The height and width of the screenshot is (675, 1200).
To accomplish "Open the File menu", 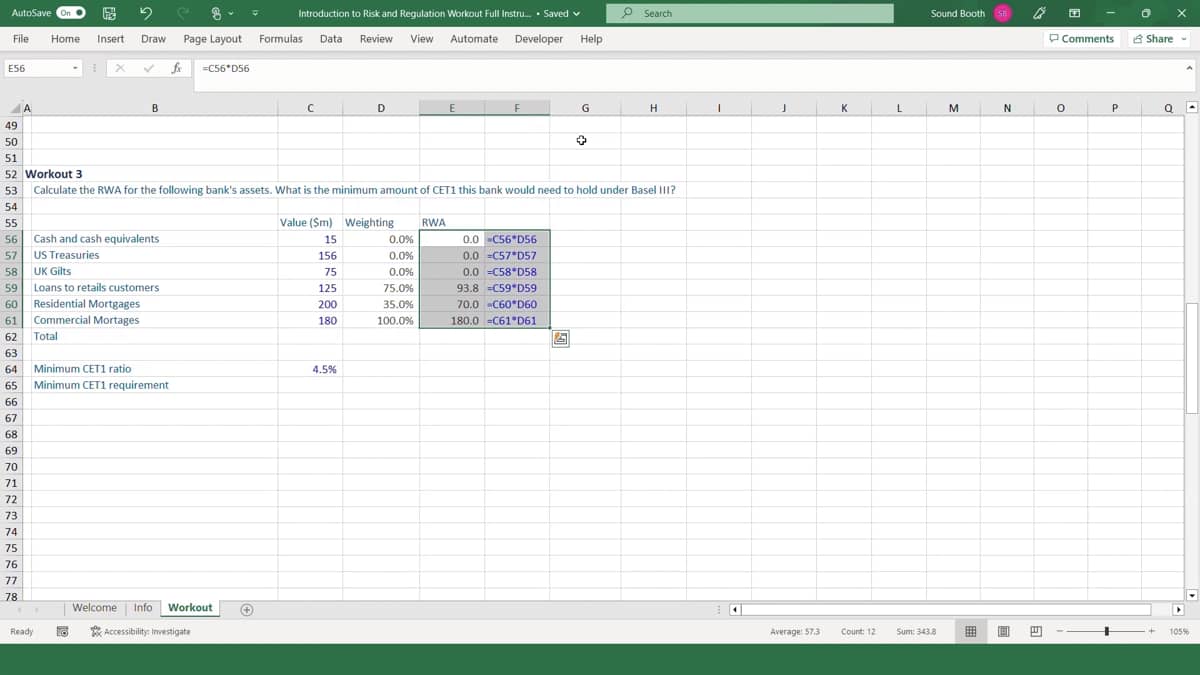I will 20,39.
